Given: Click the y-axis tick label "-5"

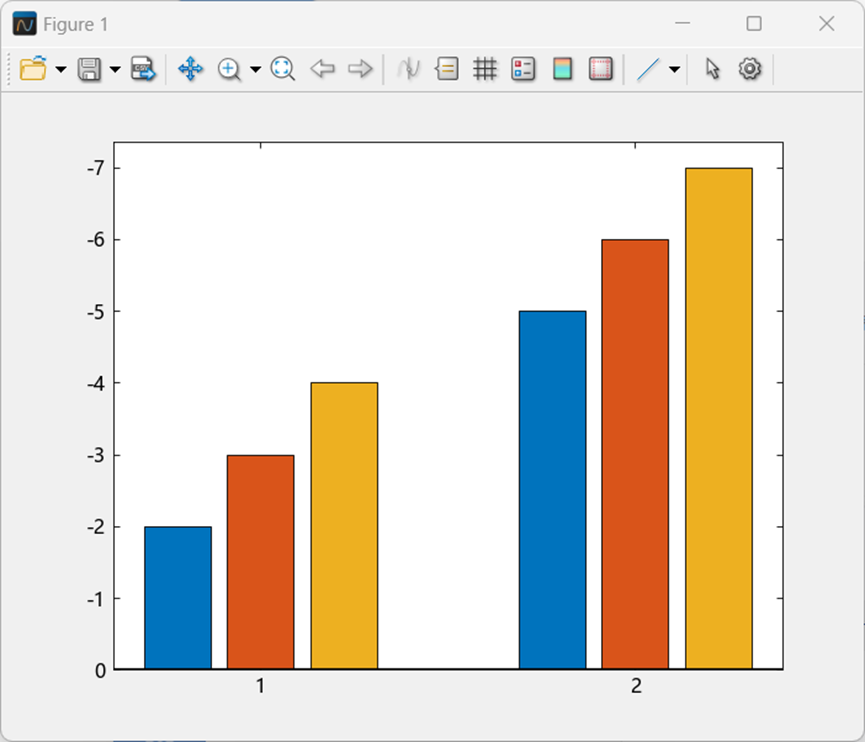Looking at the screenshot, I should [x=96, y=312].
